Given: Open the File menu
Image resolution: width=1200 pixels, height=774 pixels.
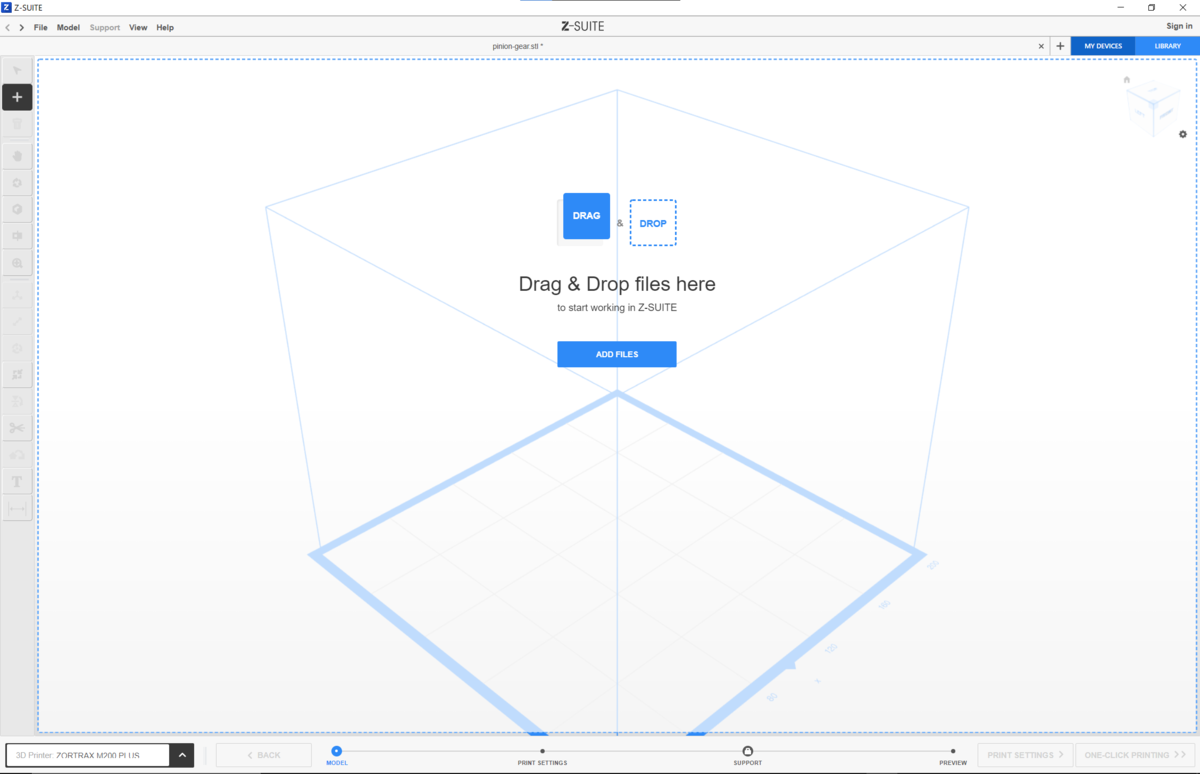Looking at the screenshot, I should pyautogui.click(x=41, y=27).
